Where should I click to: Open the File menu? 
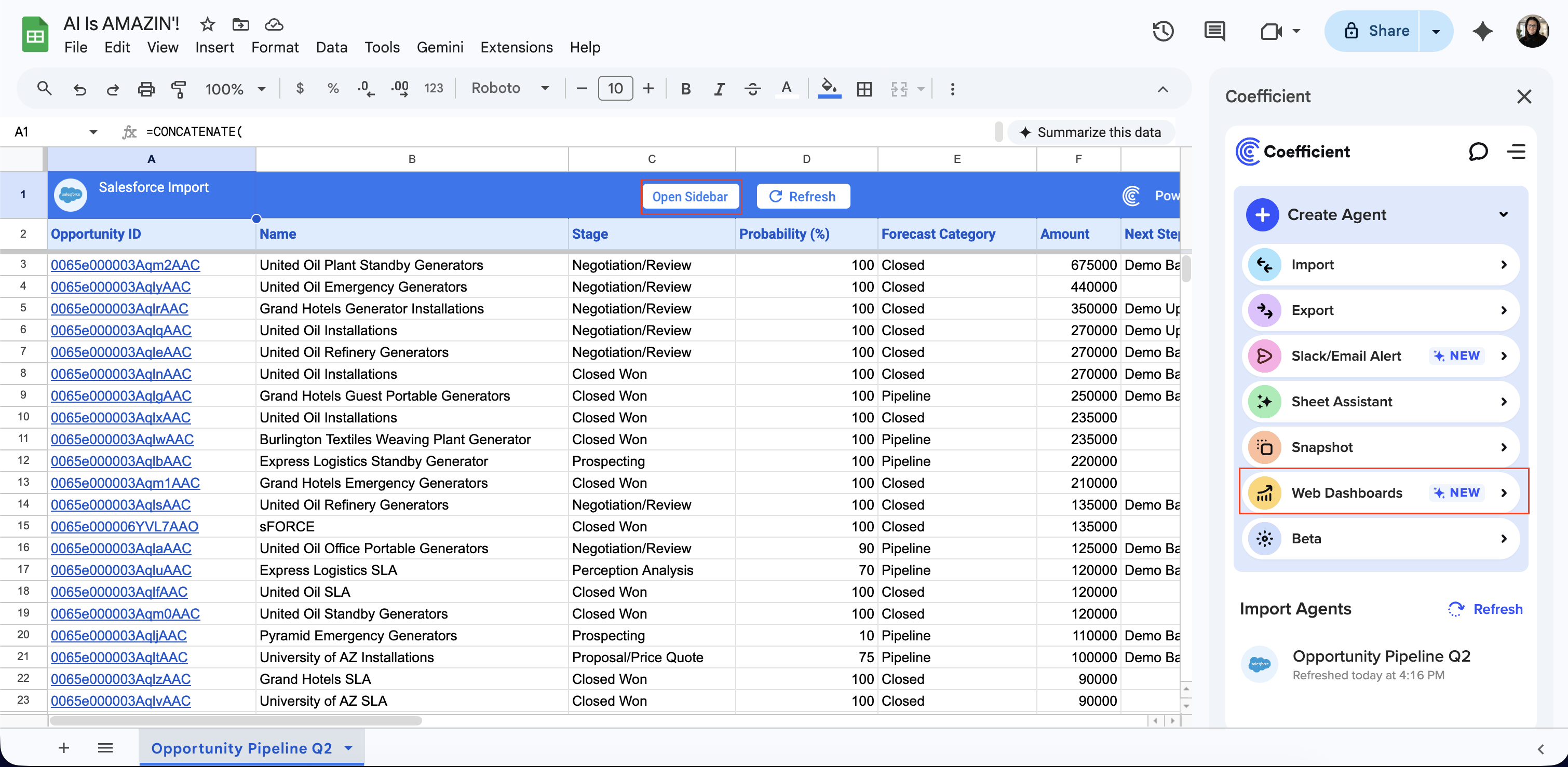(76, 47)
